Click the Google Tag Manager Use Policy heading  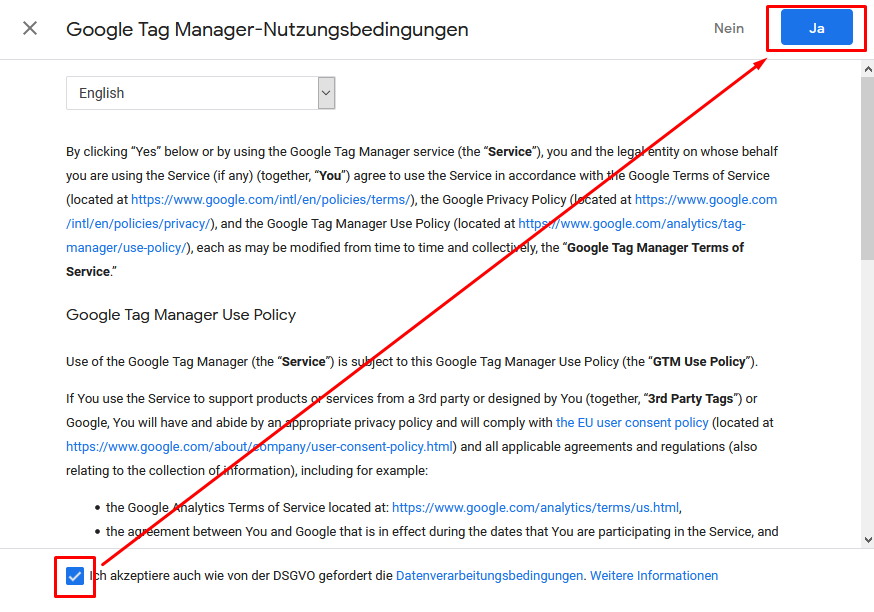[181, 315]
